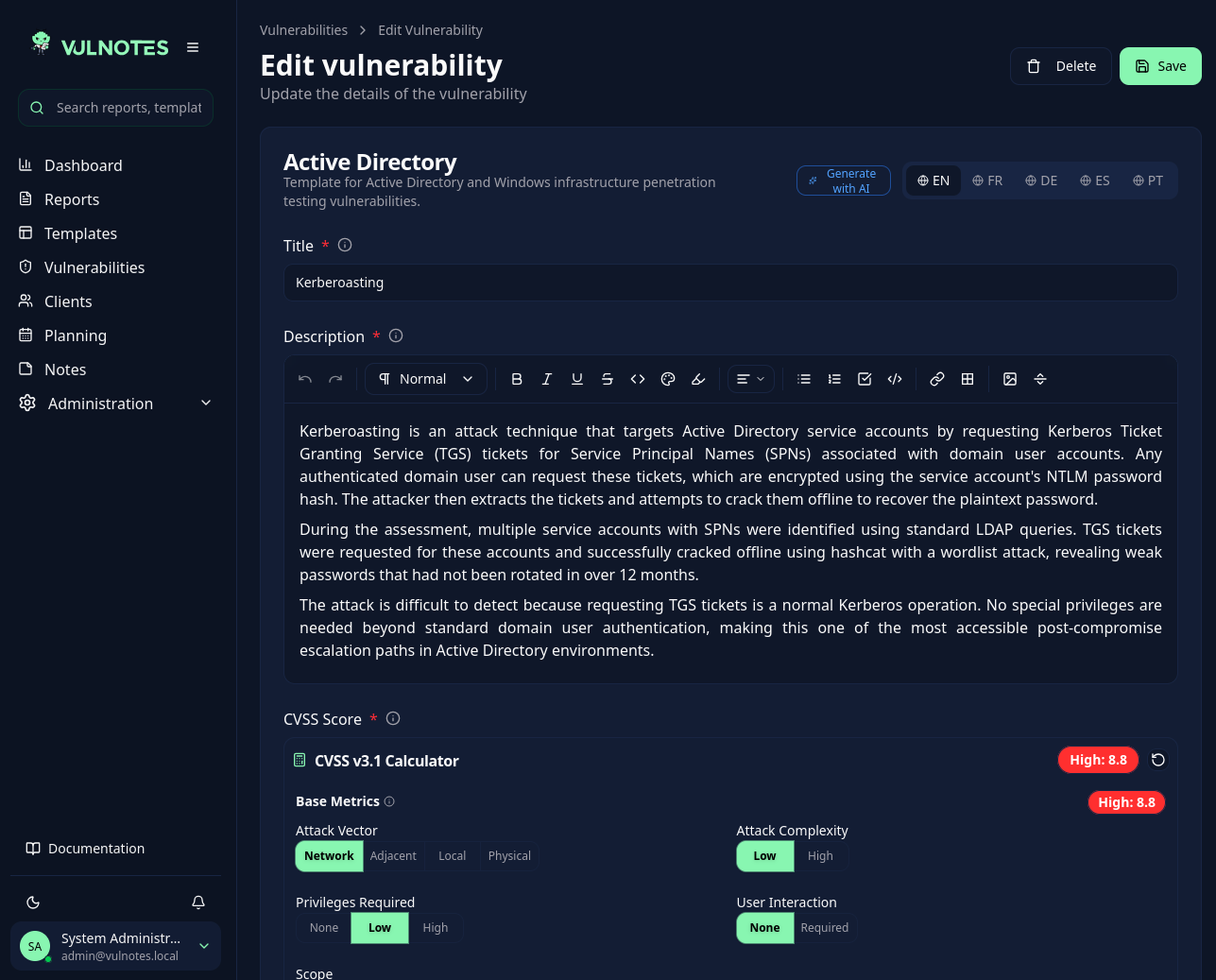
Task: Set Attack Complexity to Low
Action: click(764, 856)
